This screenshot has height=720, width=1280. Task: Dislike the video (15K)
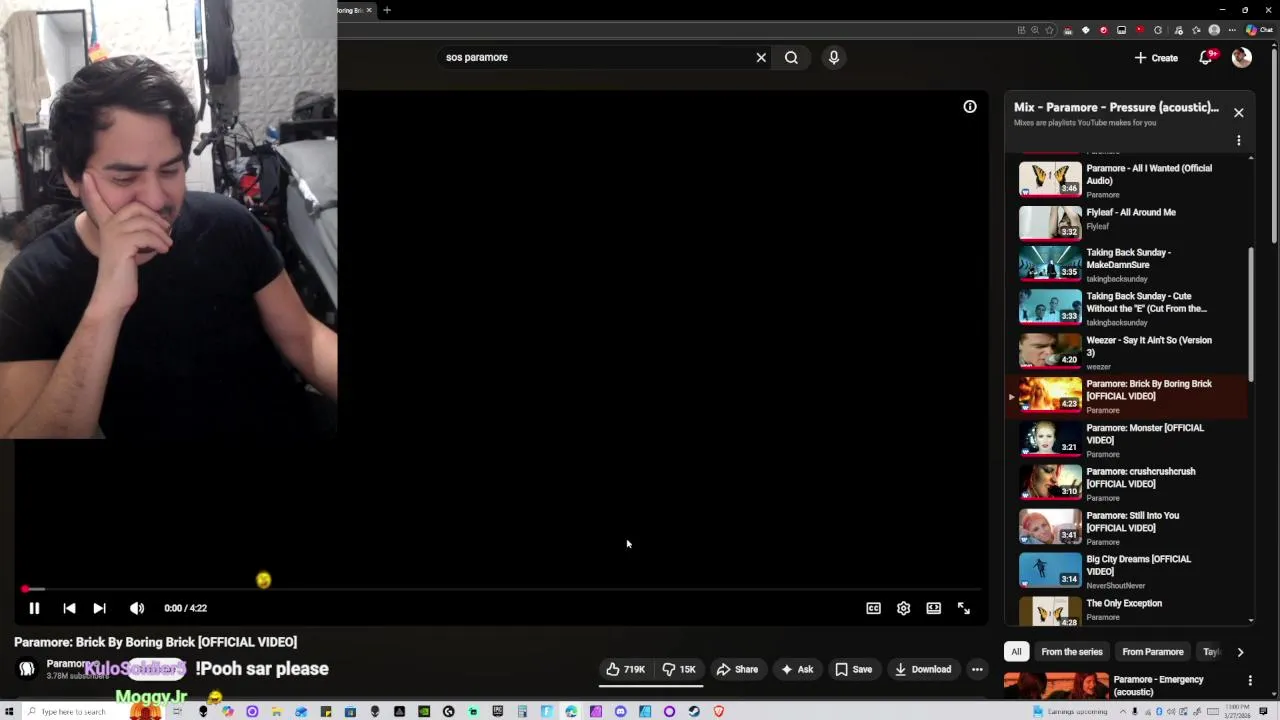679,670
